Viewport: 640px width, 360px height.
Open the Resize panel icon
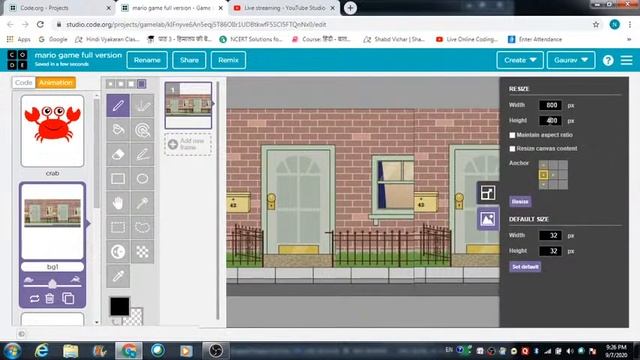click(488, 193)
